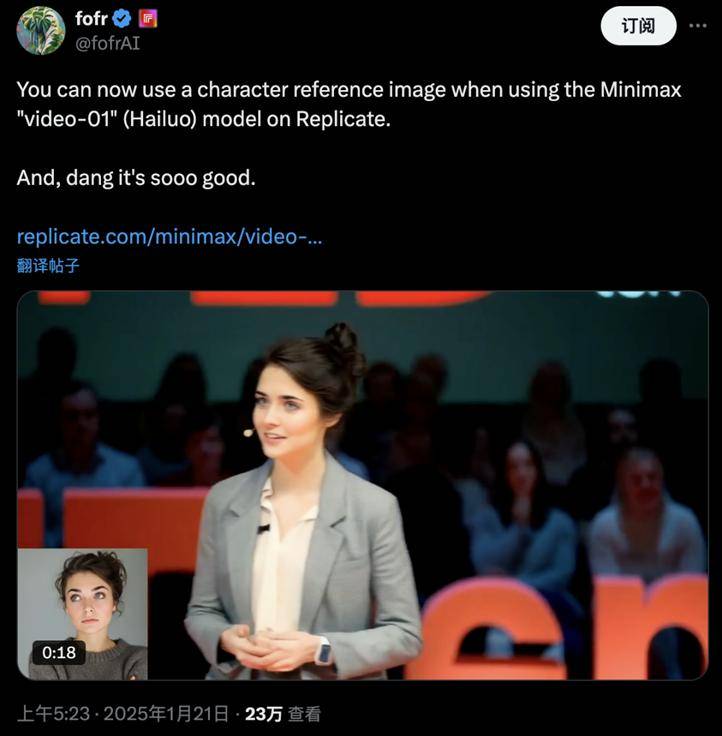722x736 pixels.
Task: Play the video of the woman on stage
Action: click(x=362, y=485)
